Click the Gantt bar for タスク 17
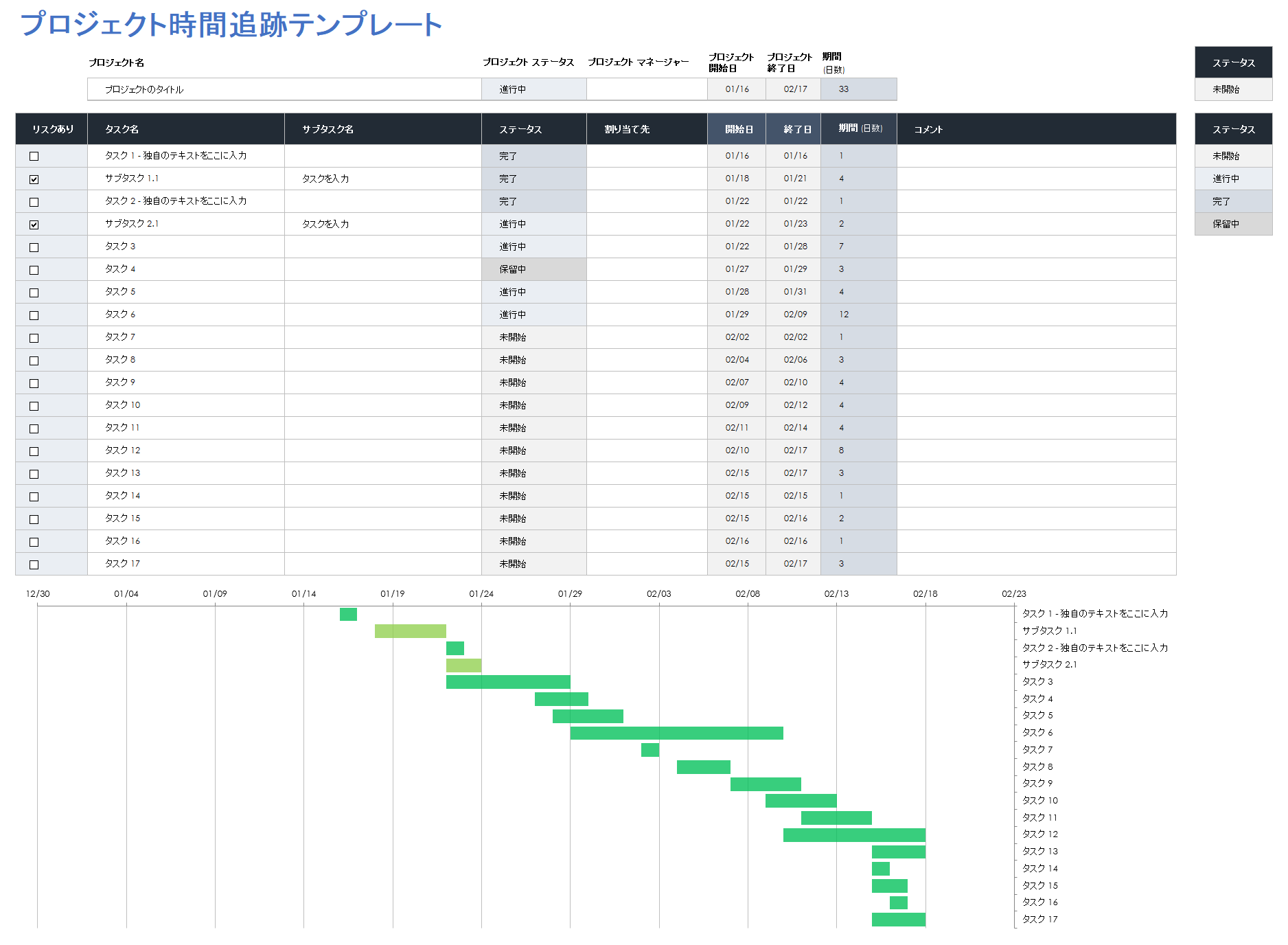The width and height of the screenshot is (1288, 945). [899, 920]
